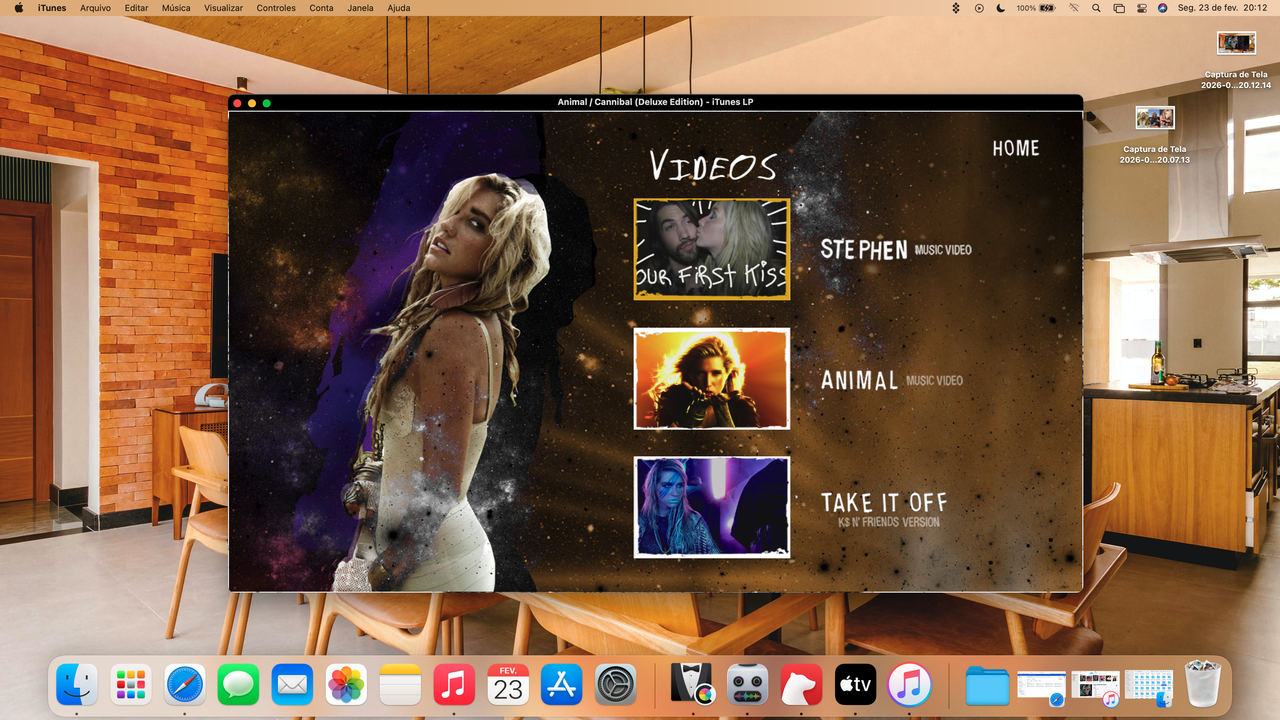This screenshot has width=1280, height=720.
Task: Open the Ajuda menu
Action: tap(398, 8)
